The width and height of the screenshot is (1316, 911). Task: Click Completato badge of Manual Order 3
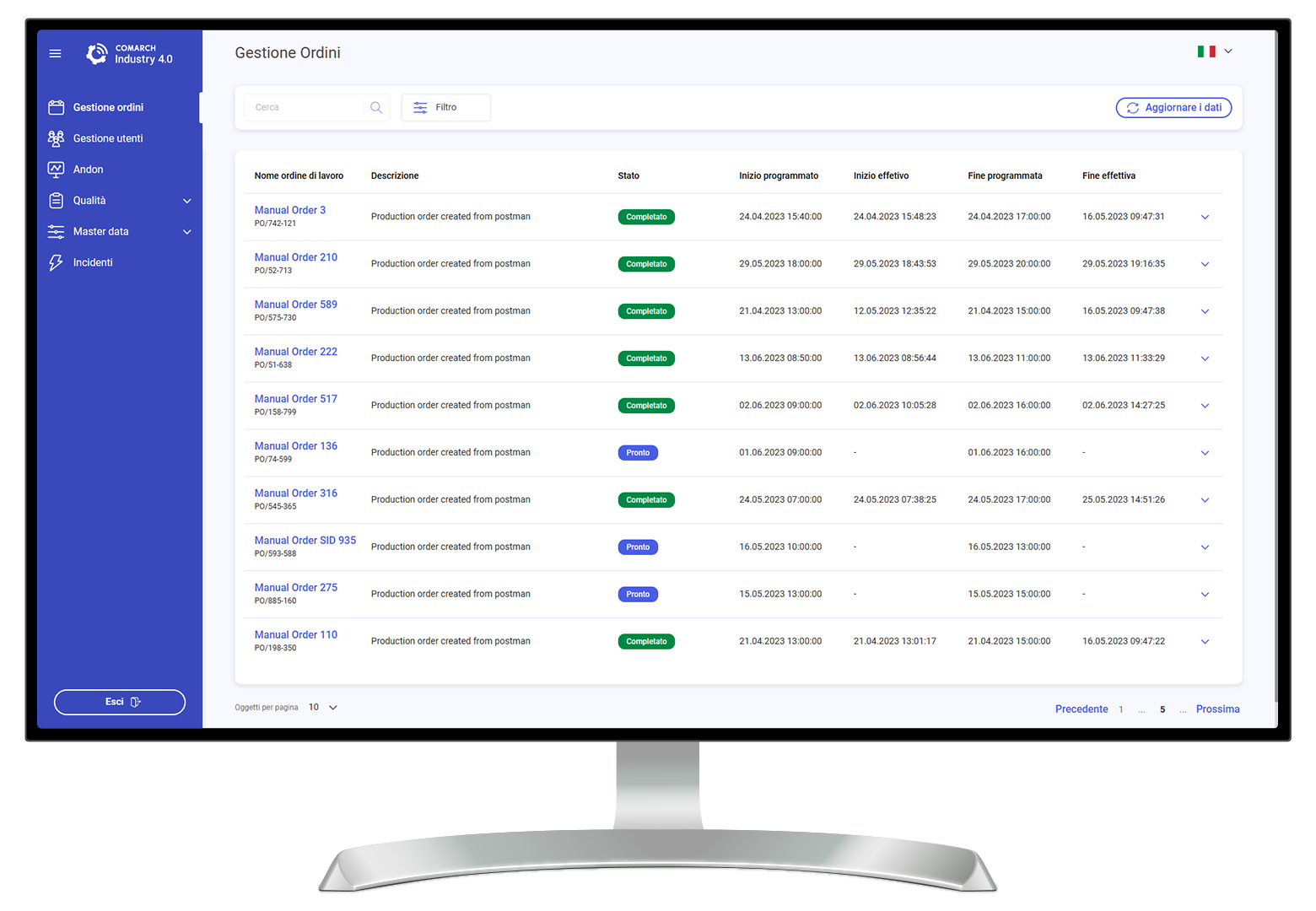pos(646,217)
